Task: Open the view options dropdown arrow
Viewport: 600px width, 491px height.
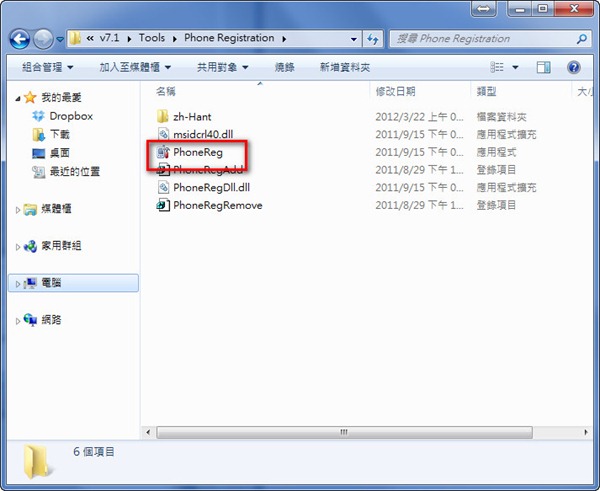Action: 515,68
